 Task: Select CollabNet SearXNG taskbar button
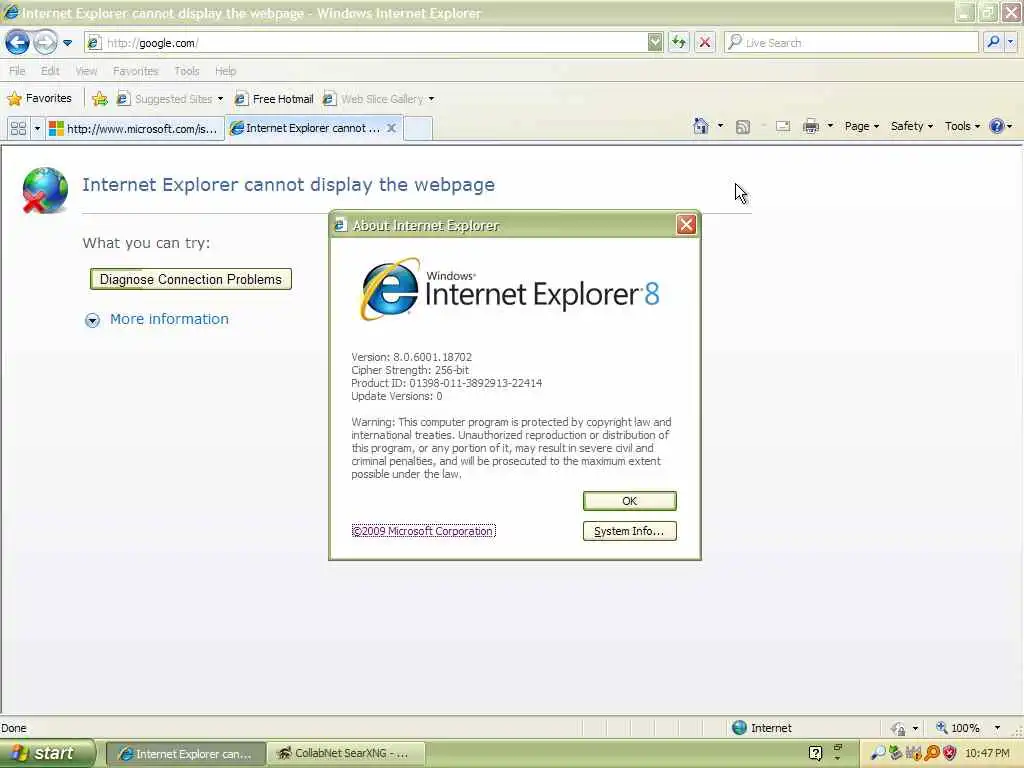click(x=346, y=754)
